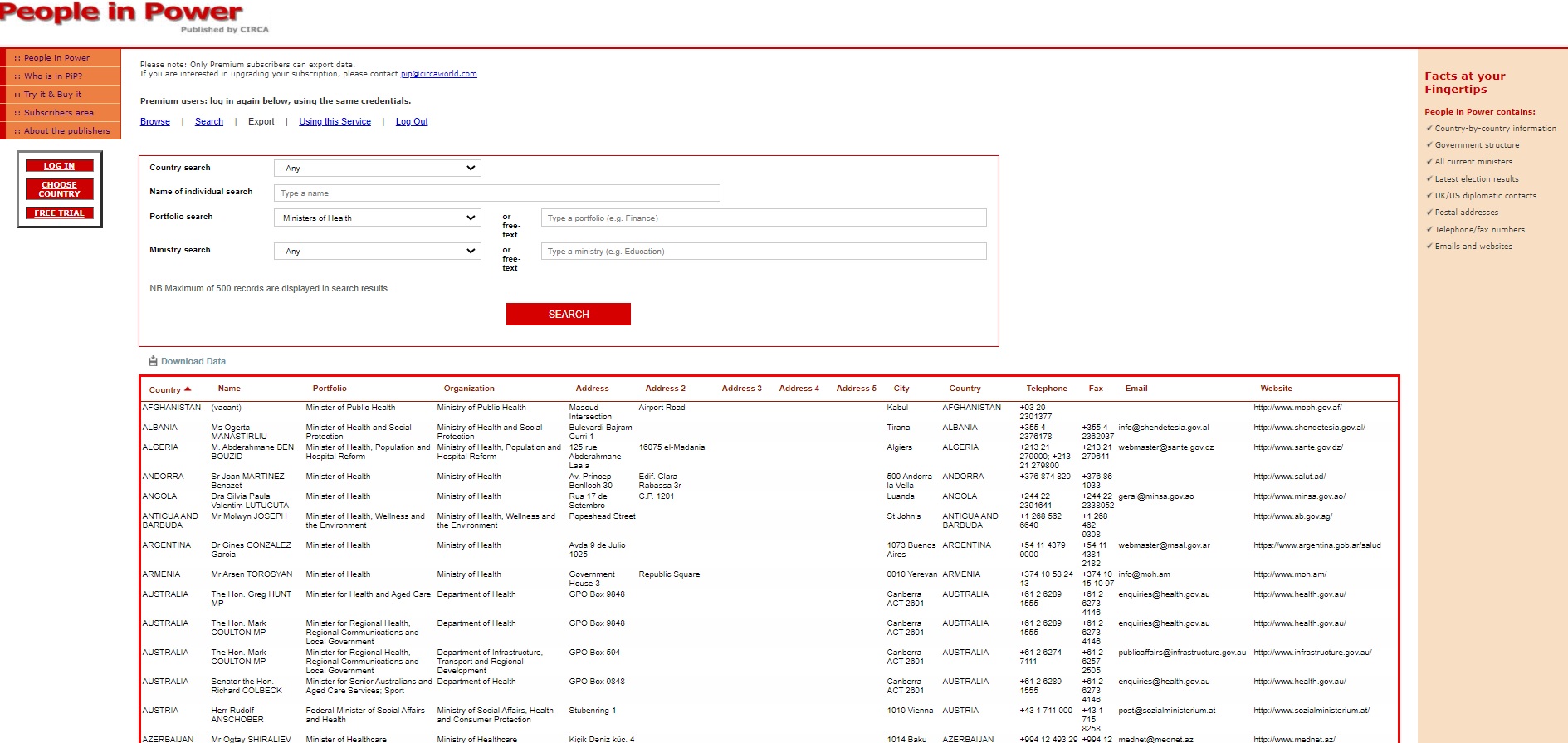Click the Download Data link text

(193, 361)
